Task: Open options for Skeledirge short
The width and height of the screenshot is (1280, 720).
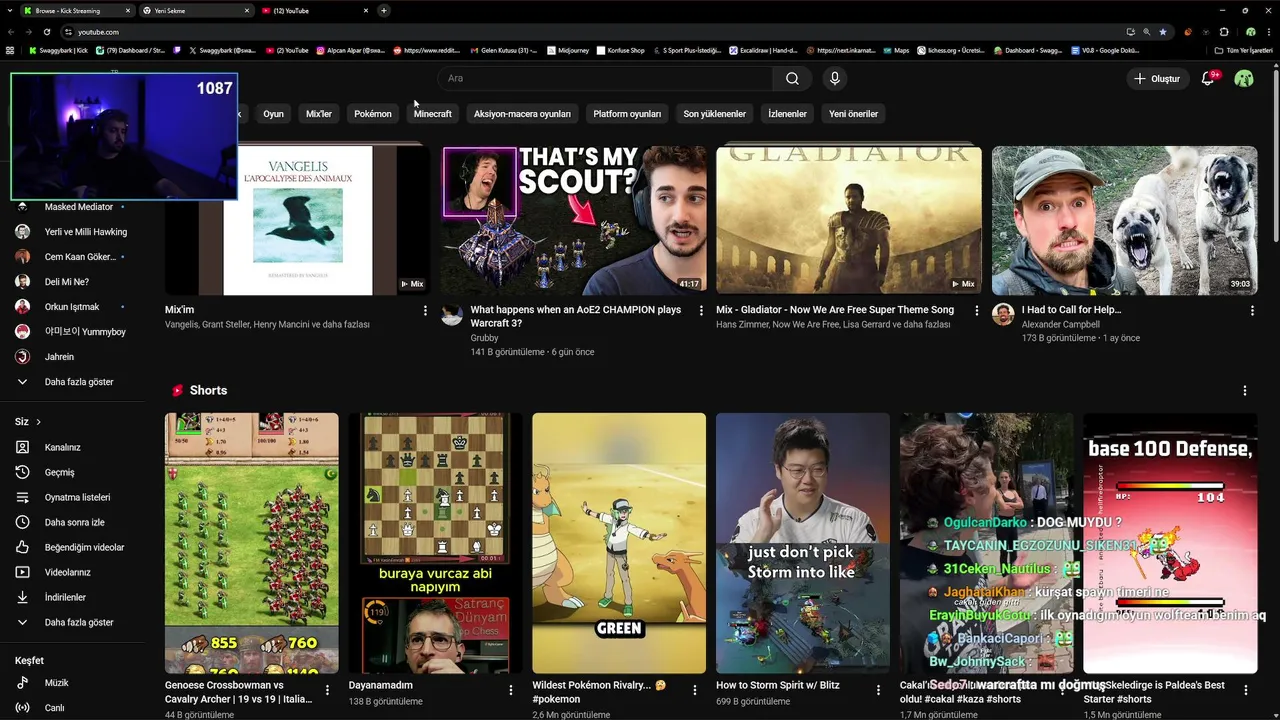Action: (x=1246, y=690)
